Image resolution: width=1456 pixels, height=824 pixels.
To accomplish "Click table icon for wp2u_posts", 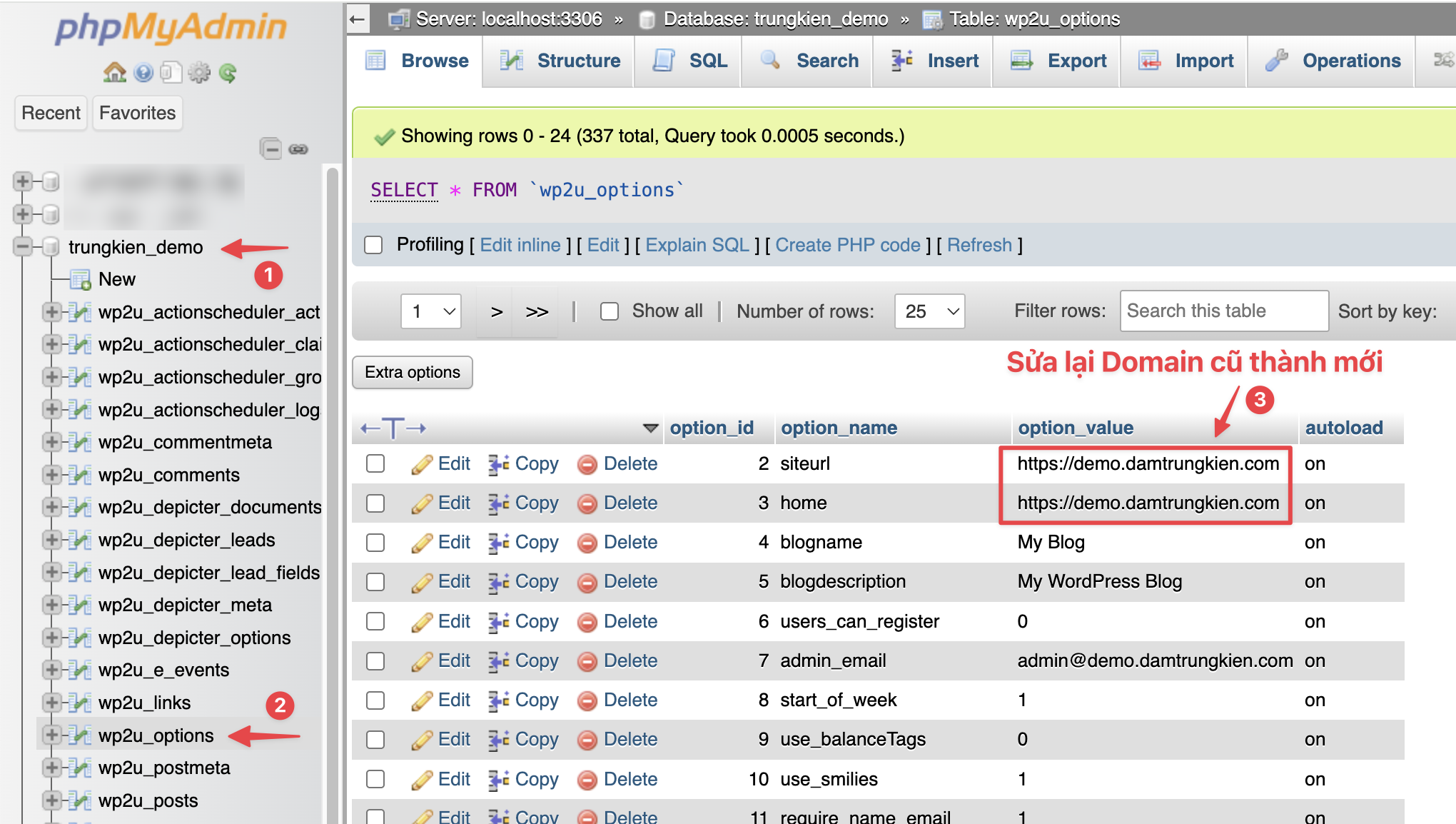I will (x=80, y=801).
